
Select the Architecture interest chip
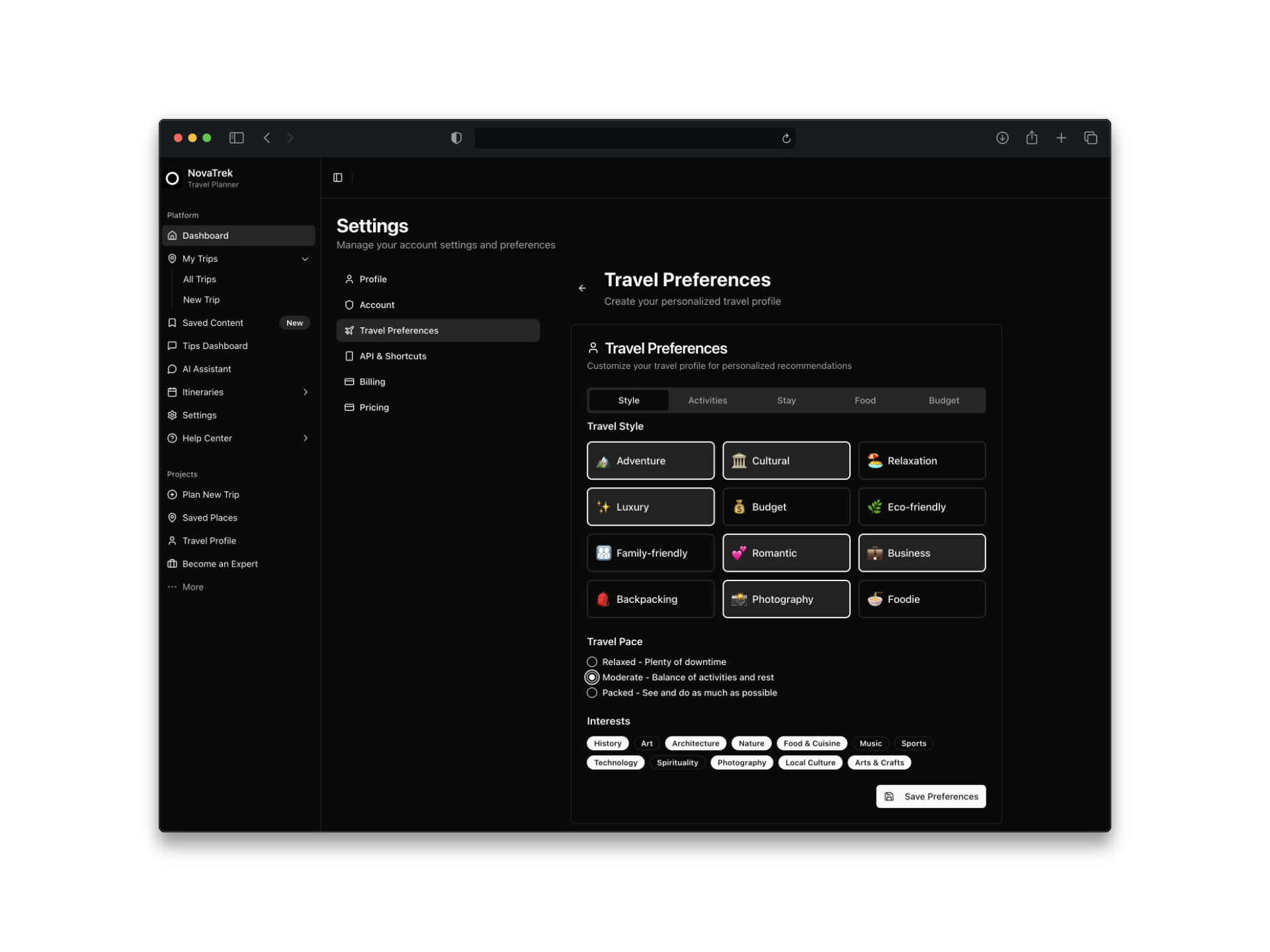point(695,743)
